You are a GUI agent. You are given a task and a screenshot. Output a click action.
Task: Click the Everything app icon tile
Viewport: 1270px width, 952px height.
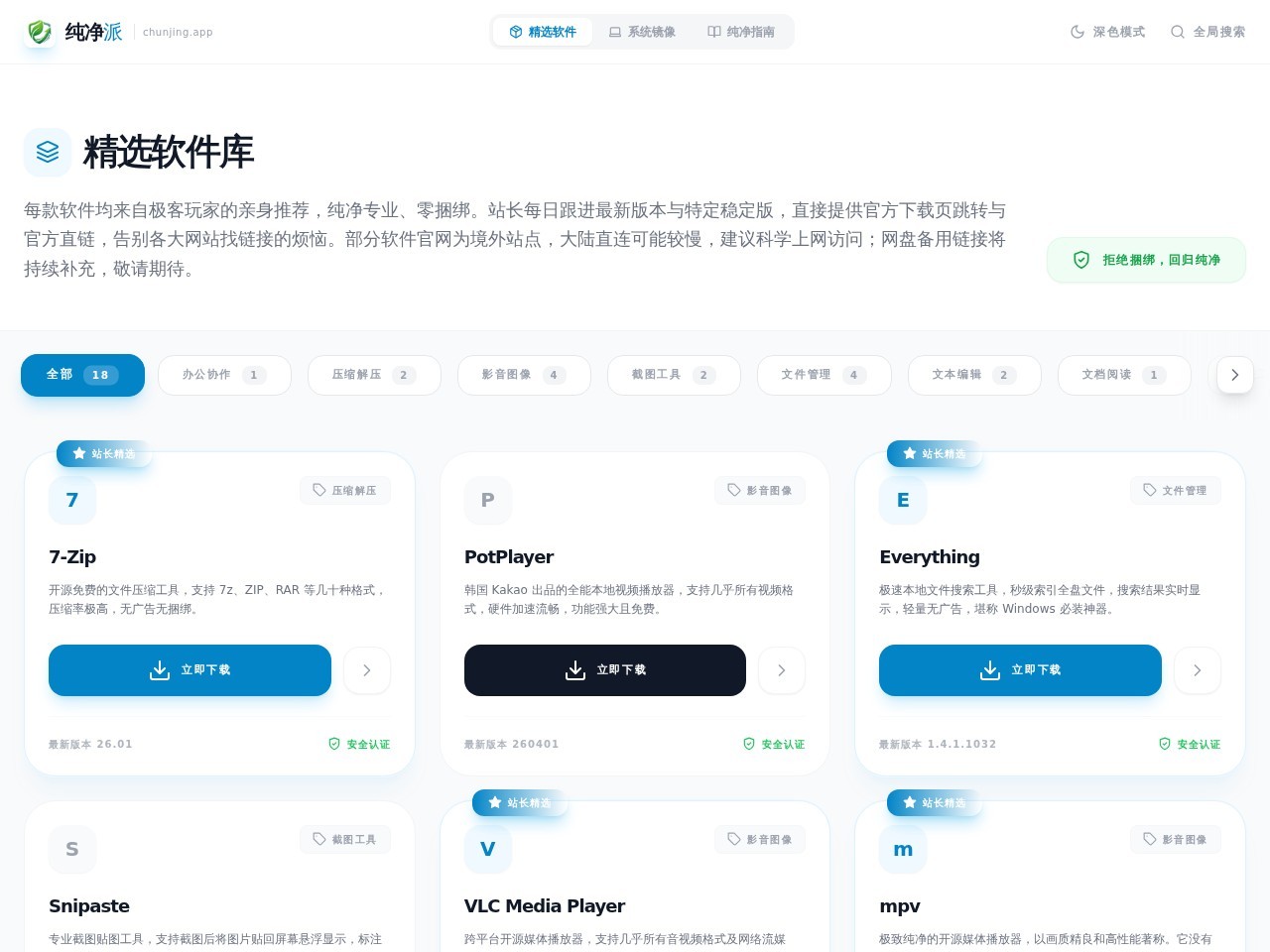(x=903, y=501)
